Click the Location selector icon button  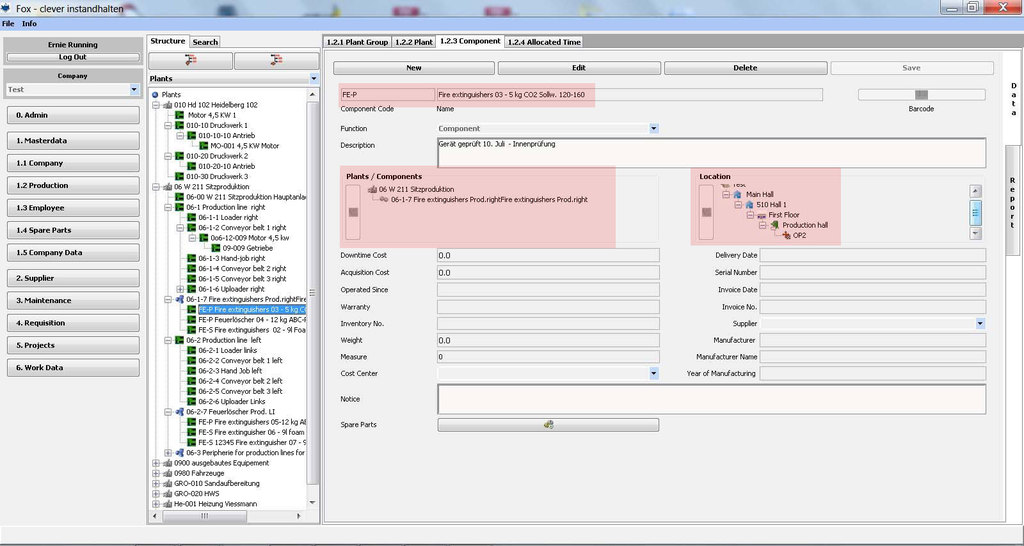706,211
